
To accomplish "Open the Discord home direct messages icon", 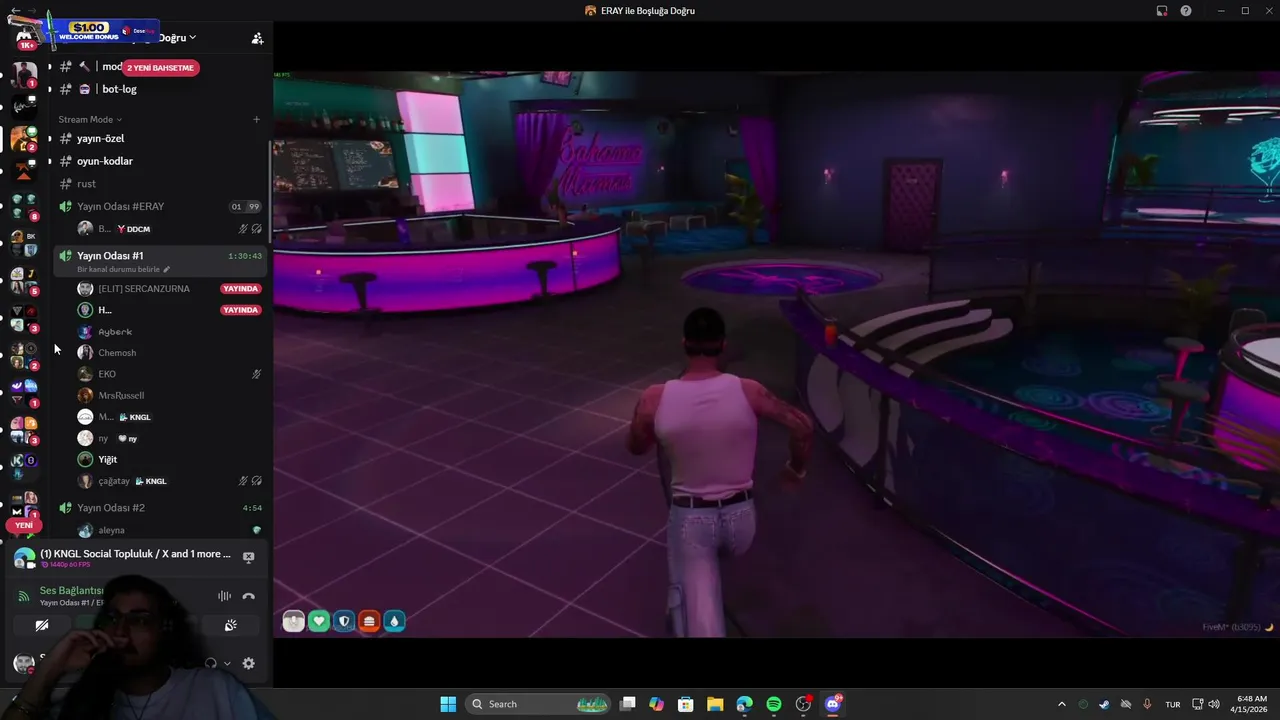I will pyautogui.click(x=24, y=38).
